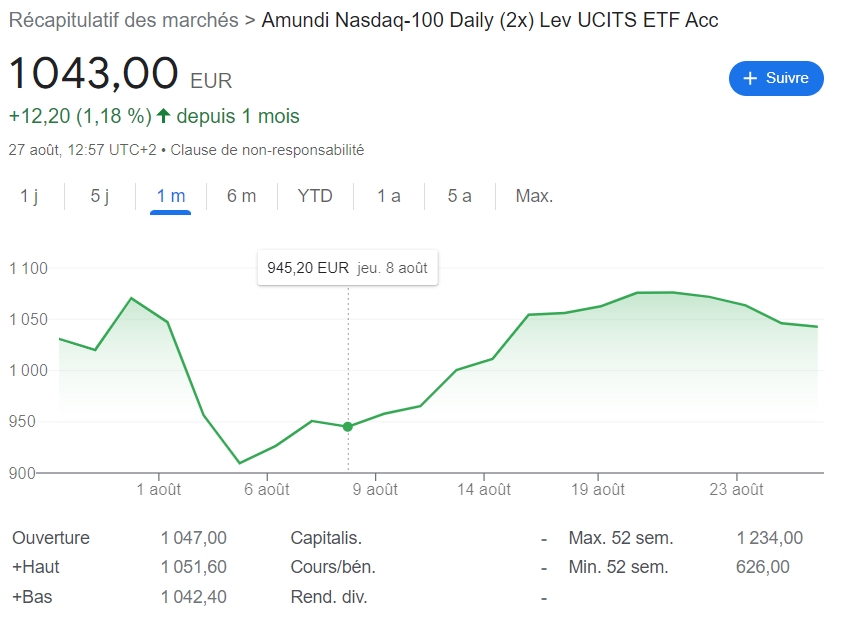Click the green up arrow beside depuis 1 mois
This screenshot has height=621, width=851.
(x=163, y=116)
